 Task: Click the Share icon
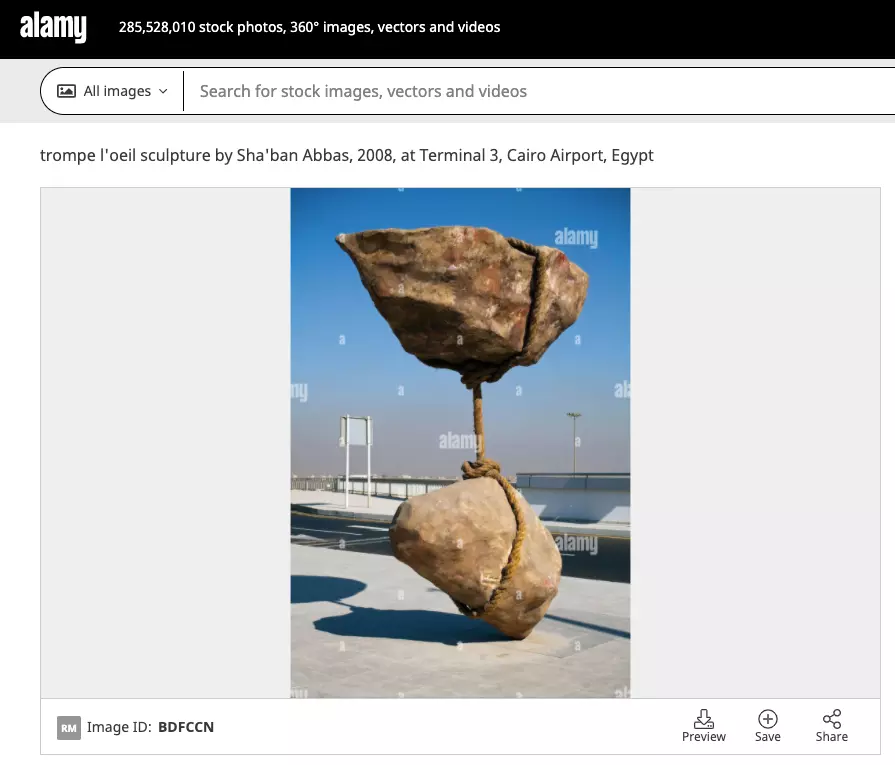(832, 719)
